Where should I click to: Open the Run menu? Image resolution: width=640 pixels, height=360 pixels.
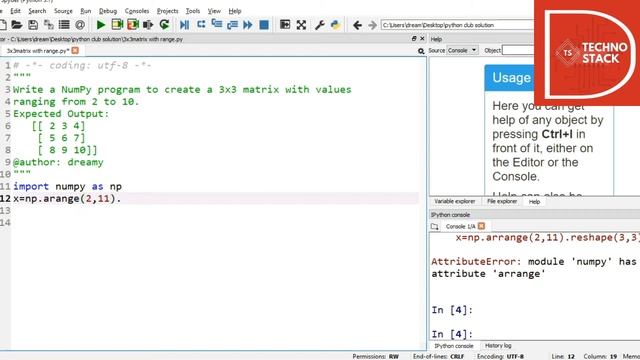(x=86, y=11)
